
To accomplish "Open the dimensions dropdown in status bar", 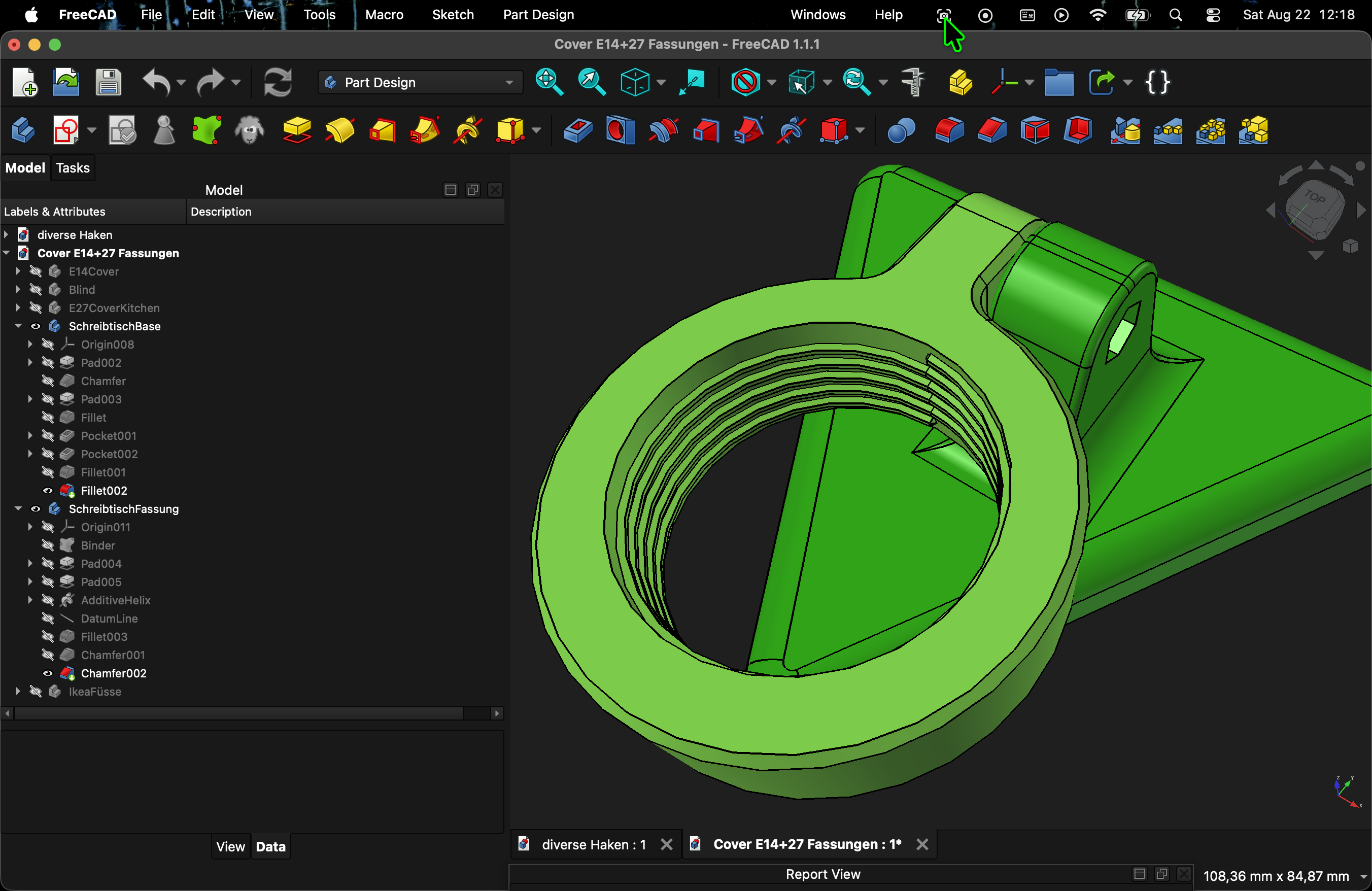I will [1363, 877].
